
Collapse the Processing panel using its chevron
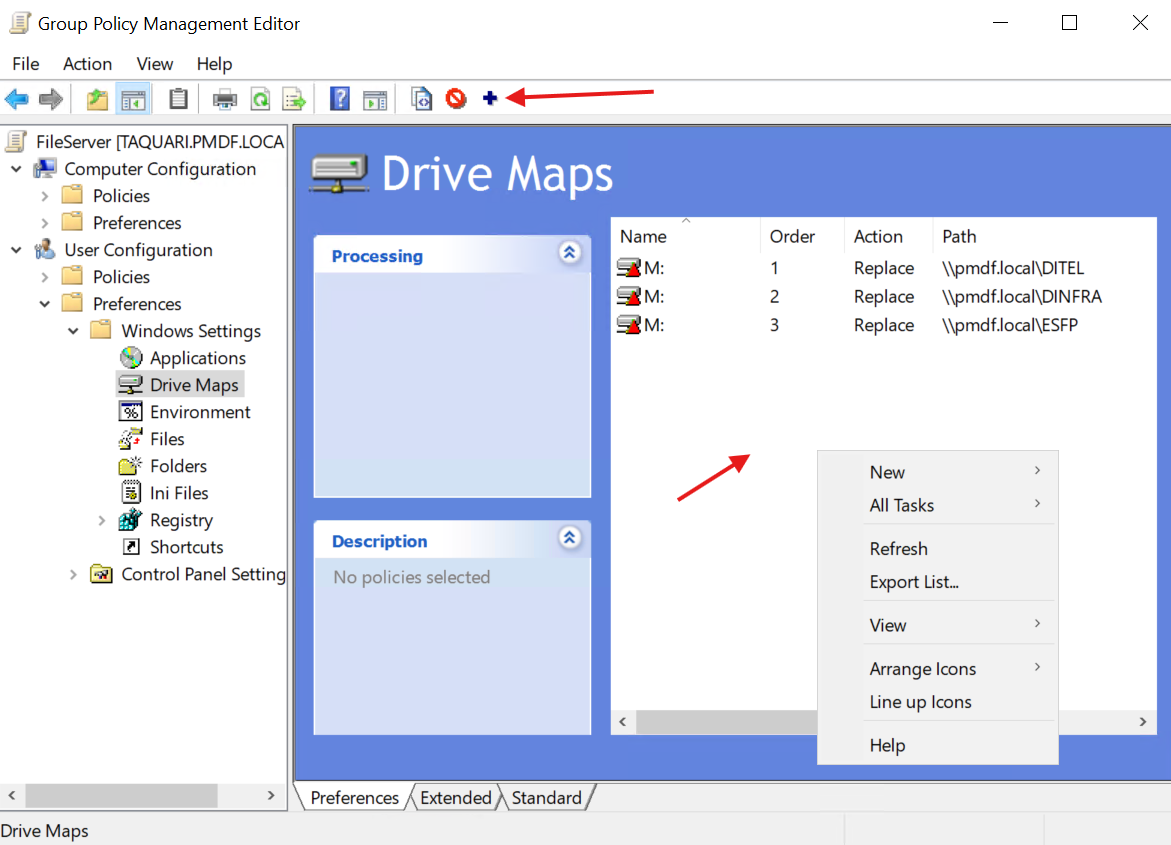569,253
